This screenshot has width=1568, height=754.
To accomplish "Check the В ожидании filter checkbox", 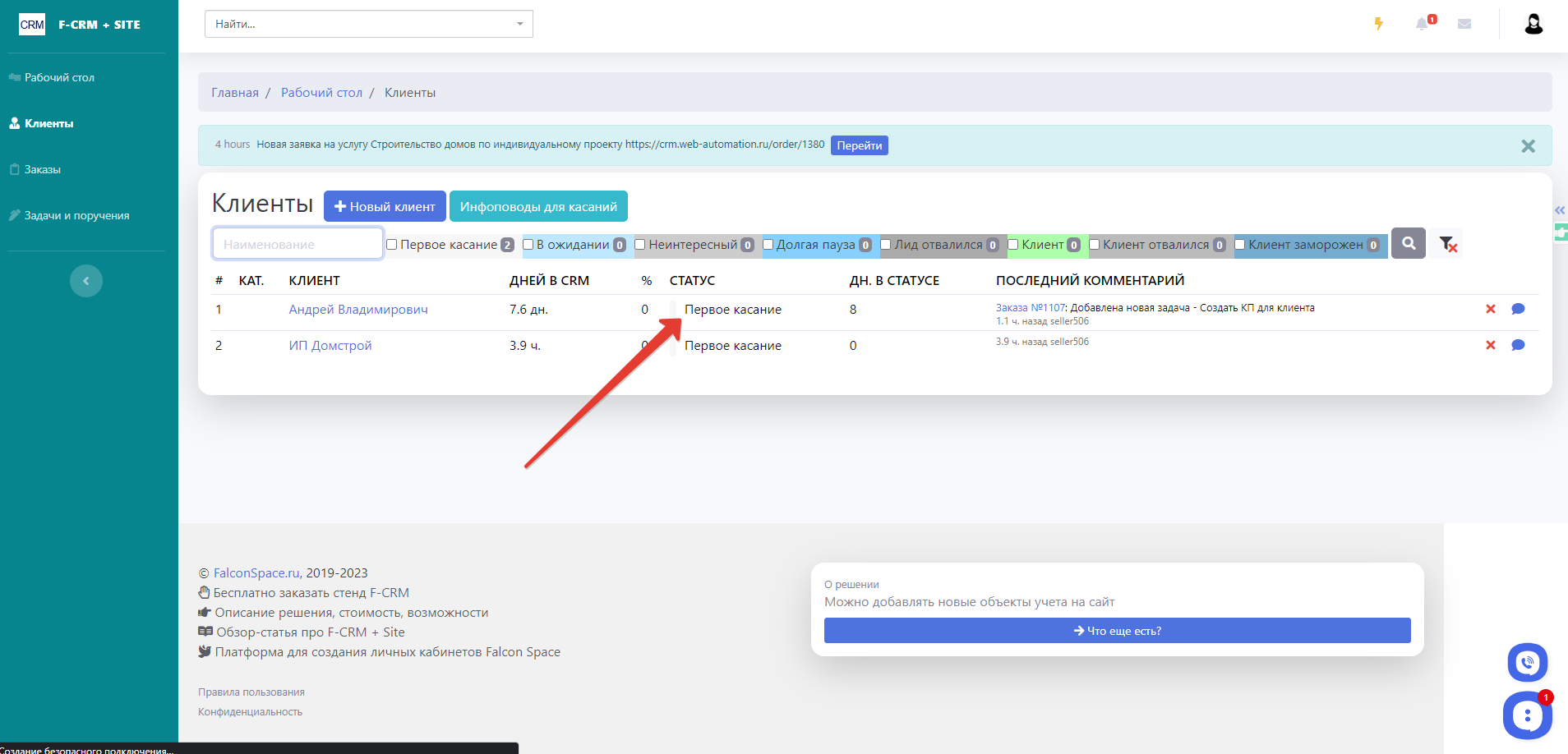I will click(x=528, y=245).
